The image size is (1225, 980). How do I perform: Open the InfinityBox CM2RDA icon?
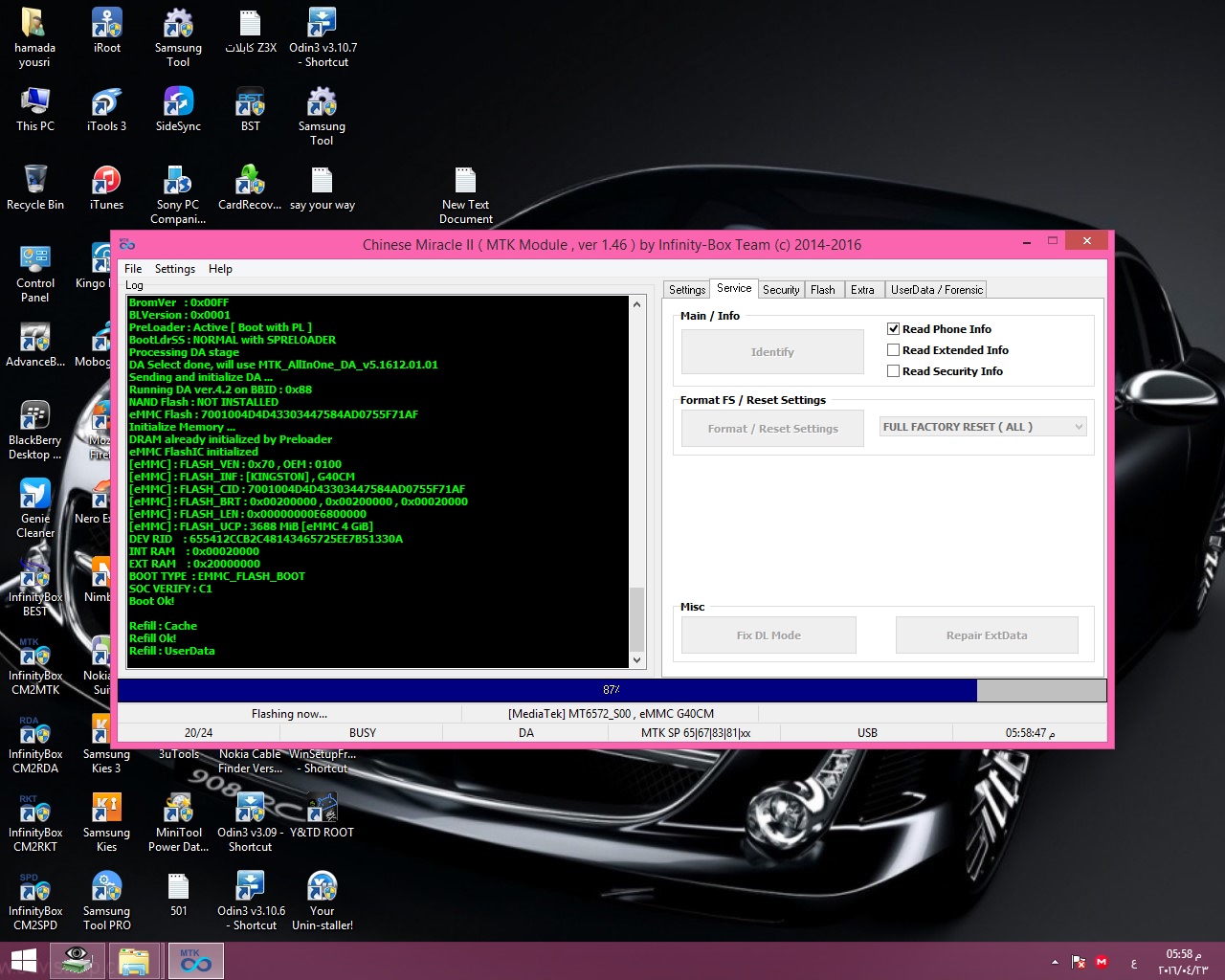pos(35,744)
